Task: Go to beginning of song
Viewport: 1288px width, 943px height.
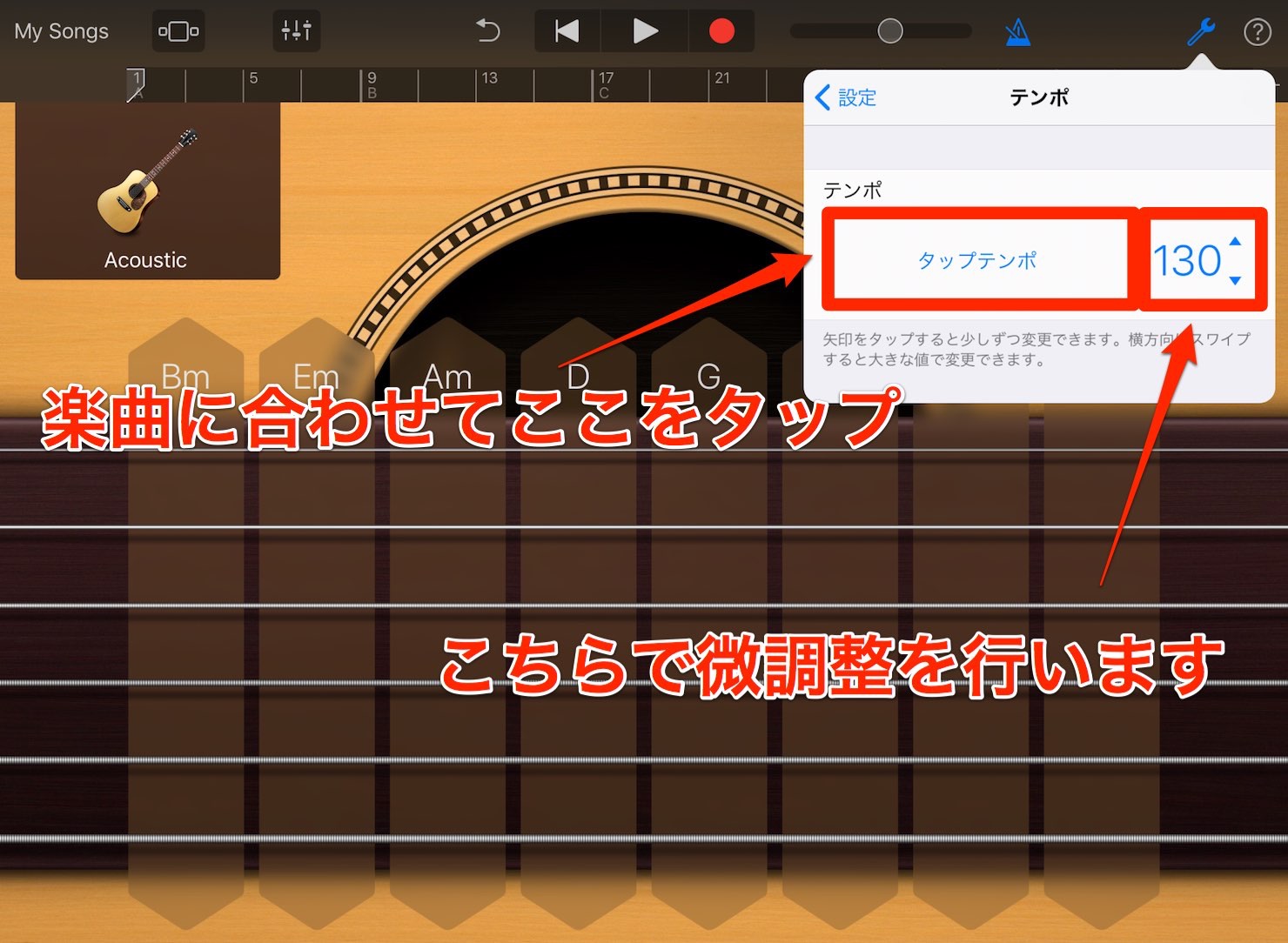Action: pyautogui.click(x=567, y=31)
